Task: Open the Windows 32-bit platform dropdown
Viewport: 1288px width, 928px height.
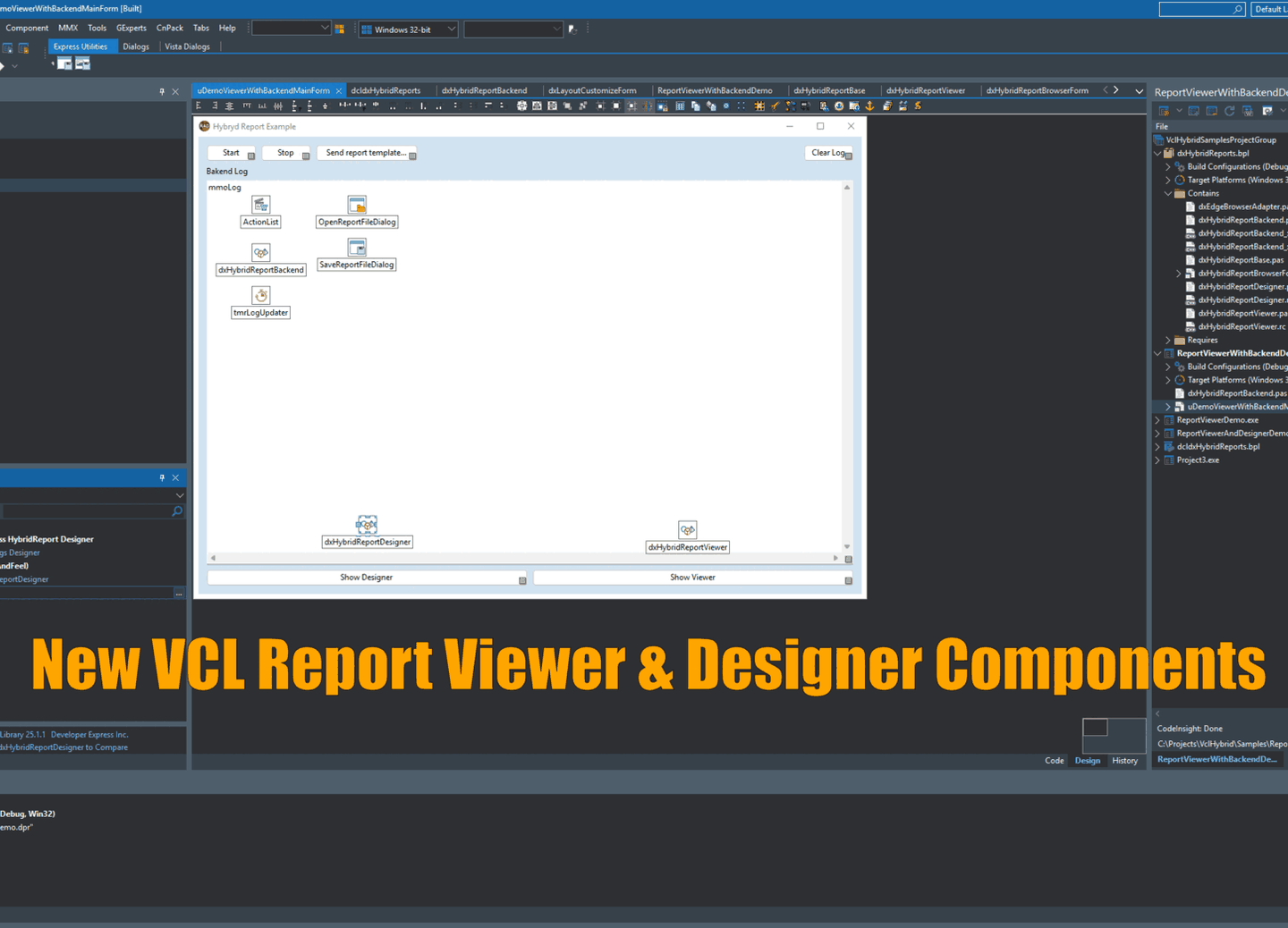Action: point(452,28)
